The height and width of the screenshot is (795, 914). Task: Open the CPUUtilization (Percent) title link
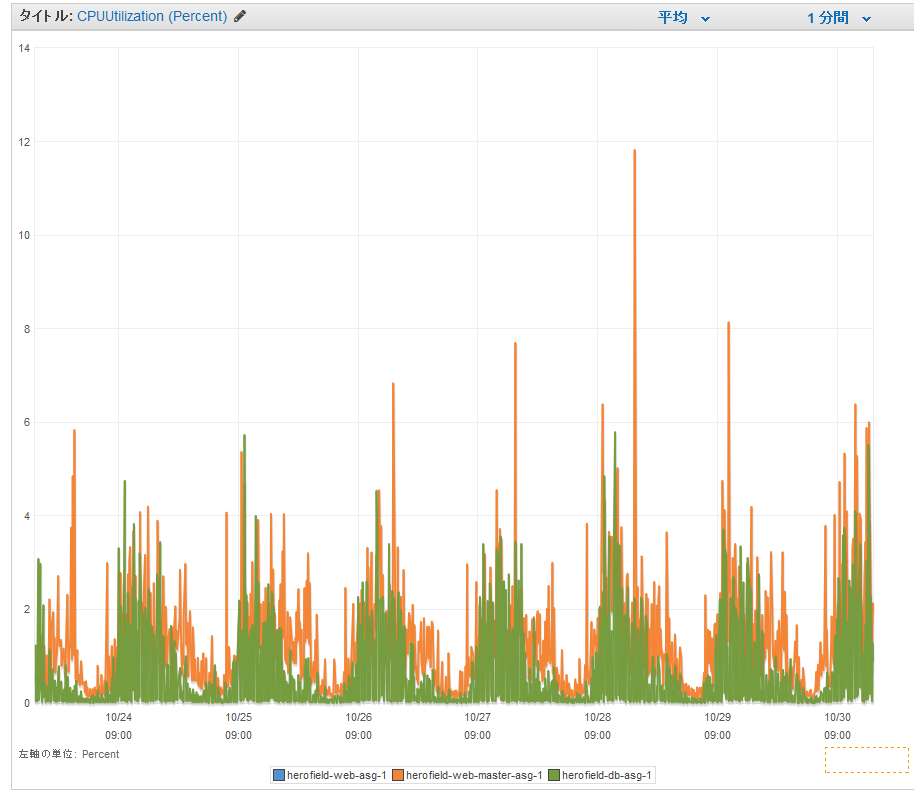152,17
